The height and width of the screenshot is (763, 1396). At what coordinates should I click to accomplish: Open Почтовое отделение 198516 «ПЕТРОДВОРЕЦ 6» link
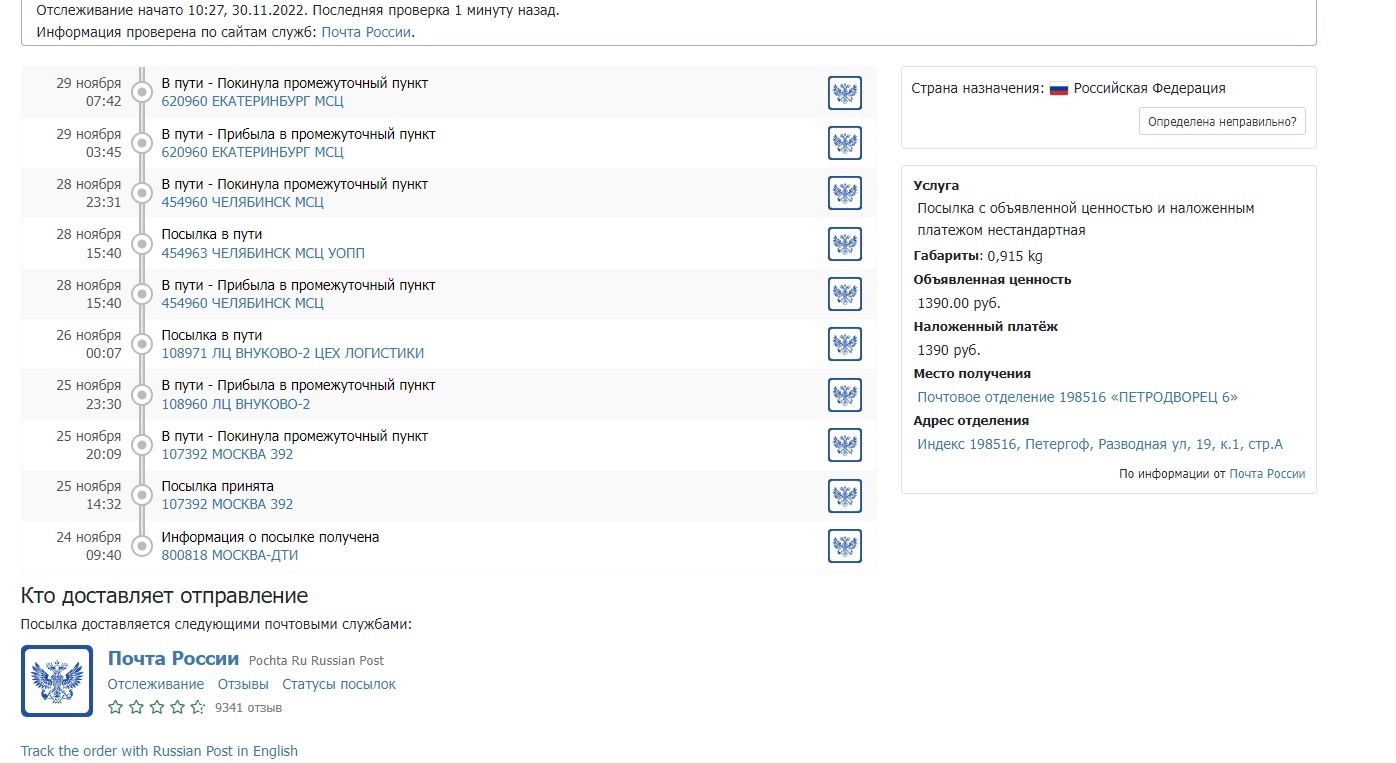pos(1077,397)
